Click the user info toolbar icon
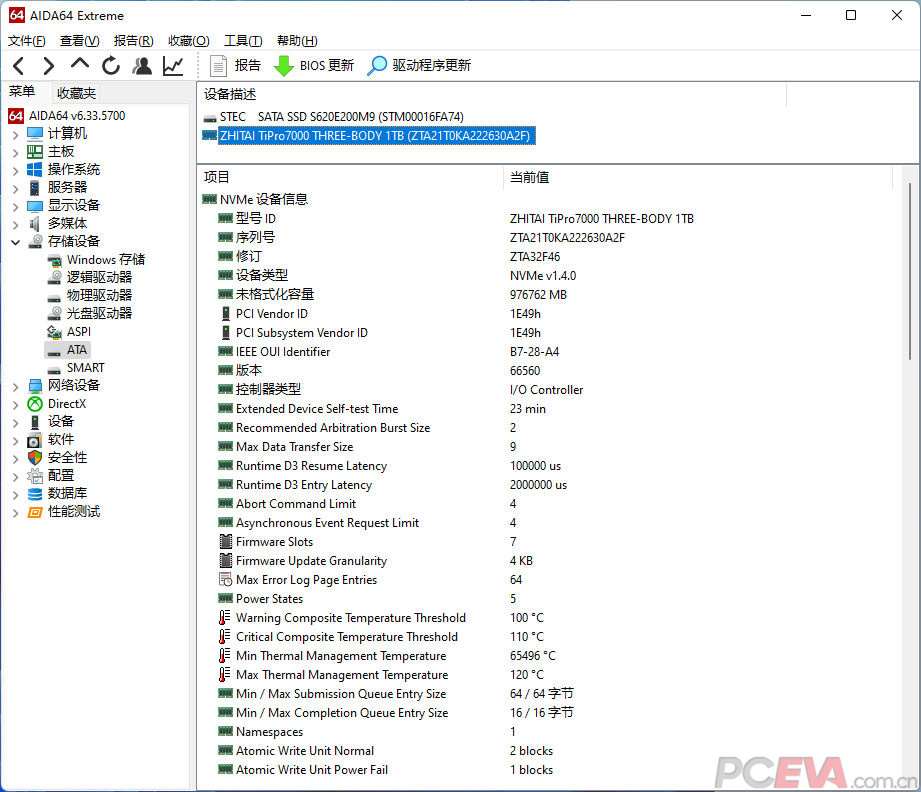Viewport: 921px width, 792px height. tap(142, 66)
